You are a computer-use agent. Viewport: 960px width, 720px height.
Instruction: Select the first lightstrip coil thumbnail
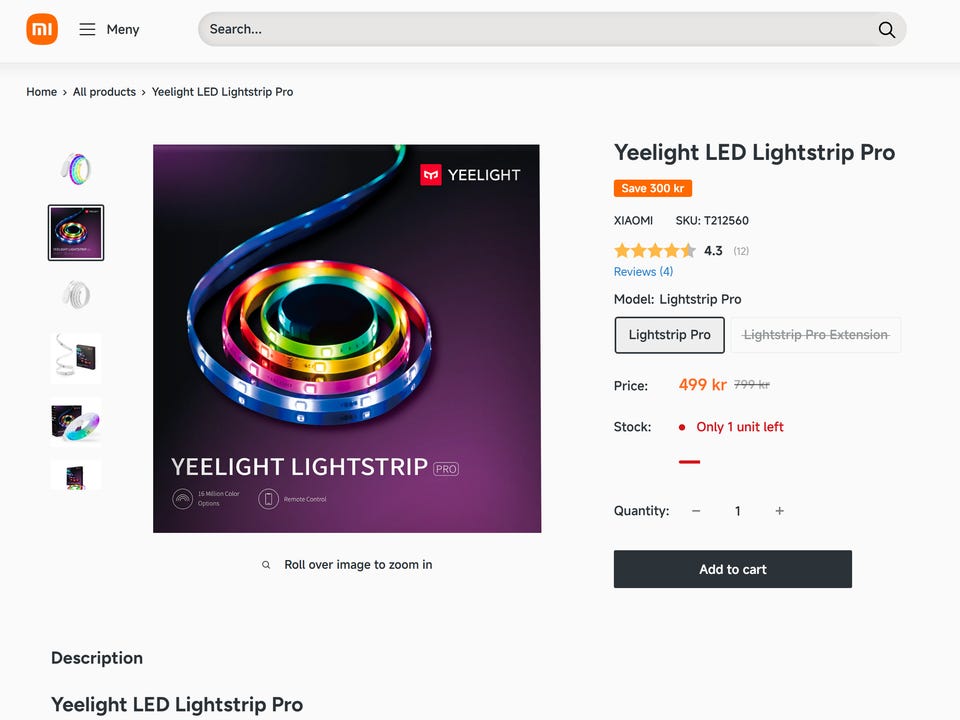pyautogui.click(x=76, y=169)
